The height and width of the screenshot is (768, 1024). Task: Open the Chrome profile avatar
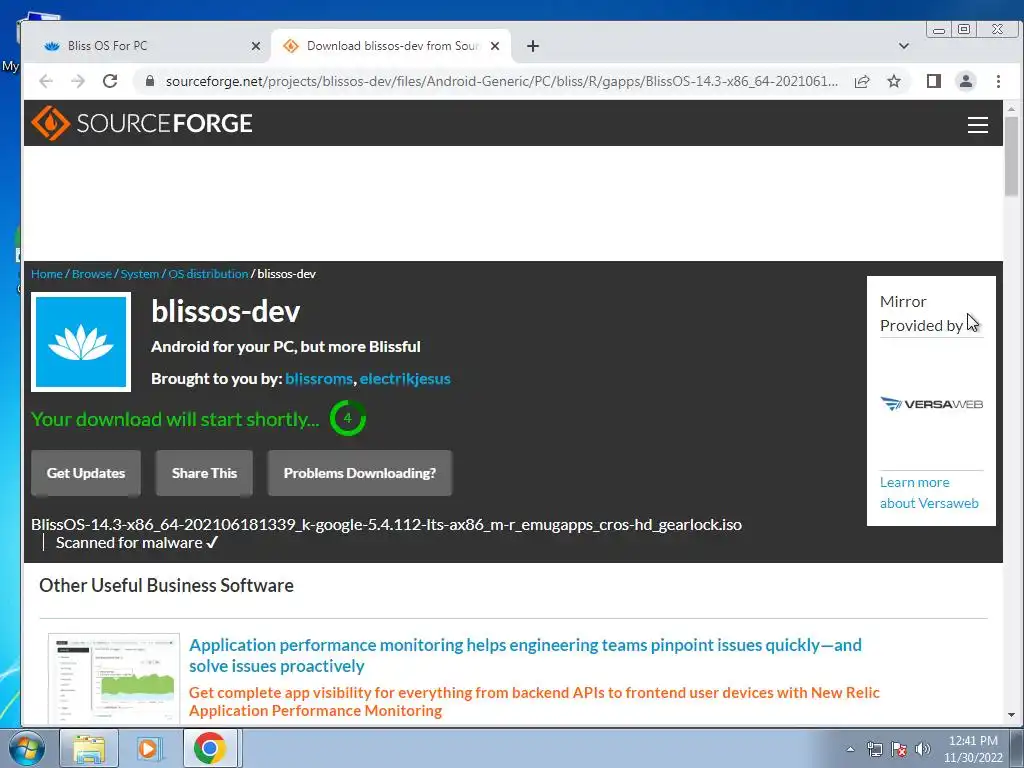pyautogui.click(x=966, y=81)
